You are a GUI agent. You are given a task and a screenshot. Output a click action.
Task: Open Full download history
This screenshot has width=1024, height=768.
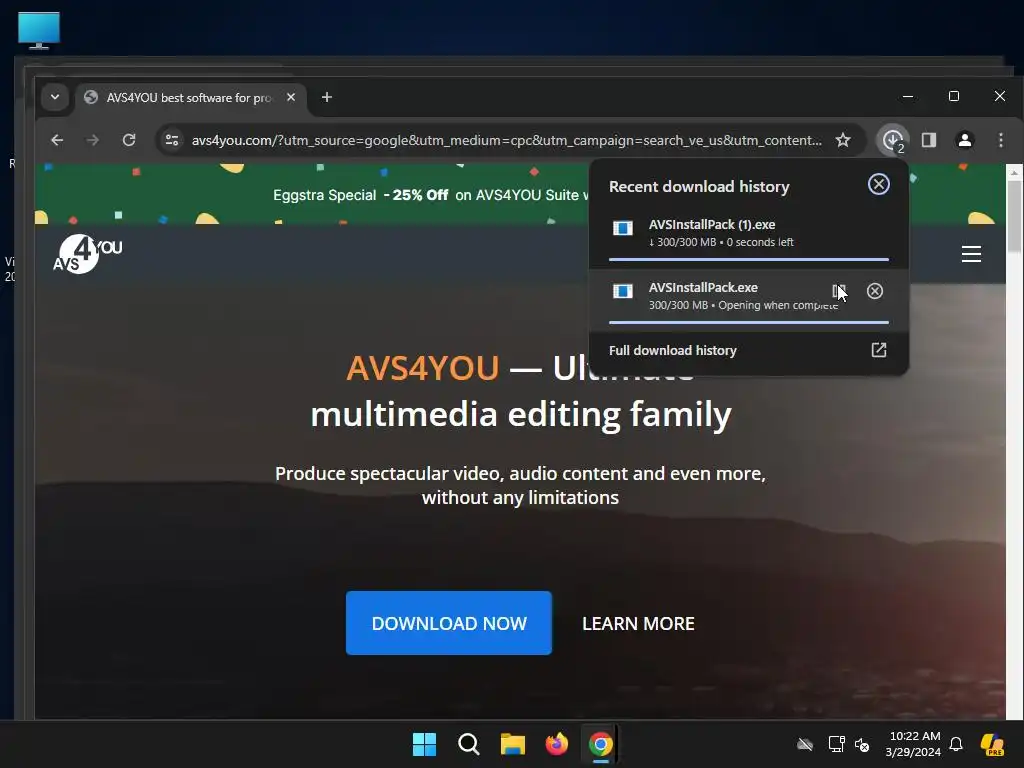point(748,351)
